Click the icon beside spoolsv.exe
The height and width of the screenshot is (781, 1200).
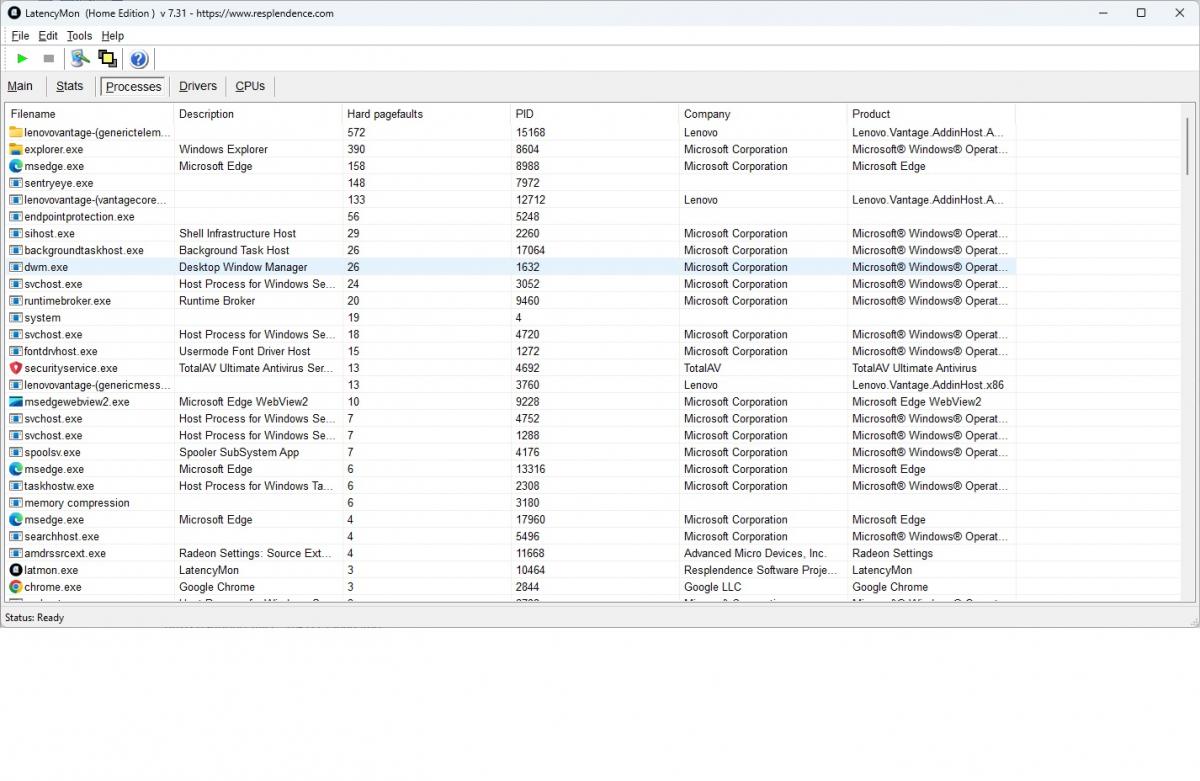tap(16, 452)
